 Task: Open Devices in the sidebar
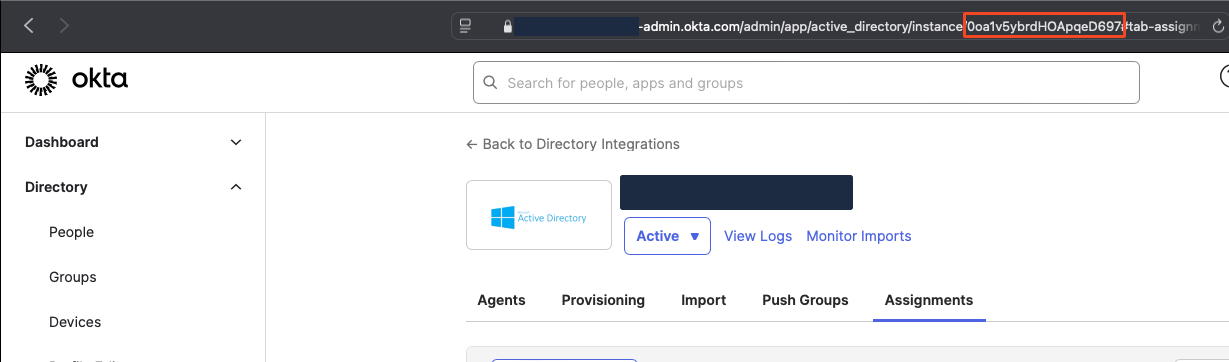pos(75,322)
